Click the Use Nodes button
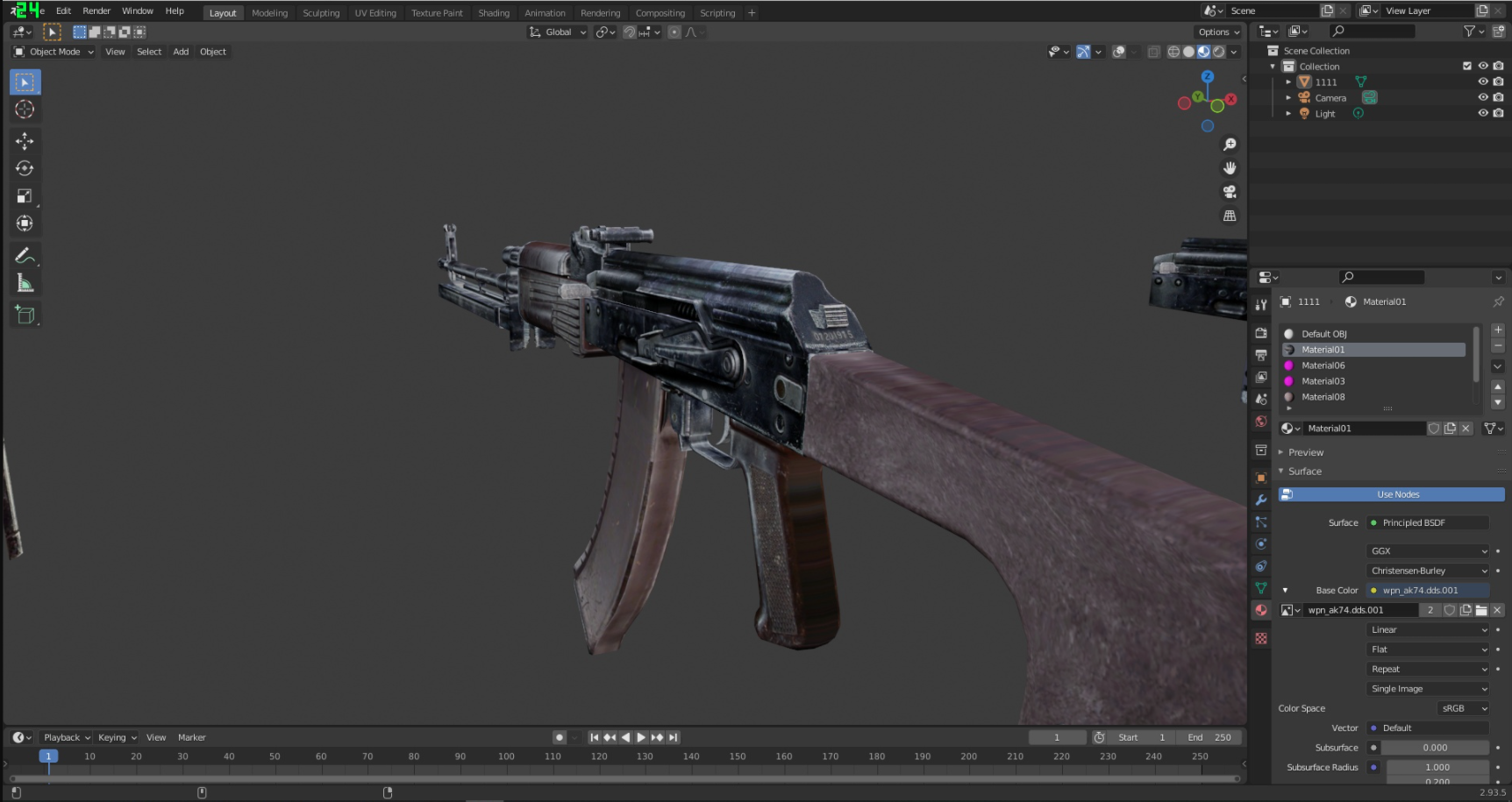This screenshot has width=1512, height=802. tap(1391, 494)
